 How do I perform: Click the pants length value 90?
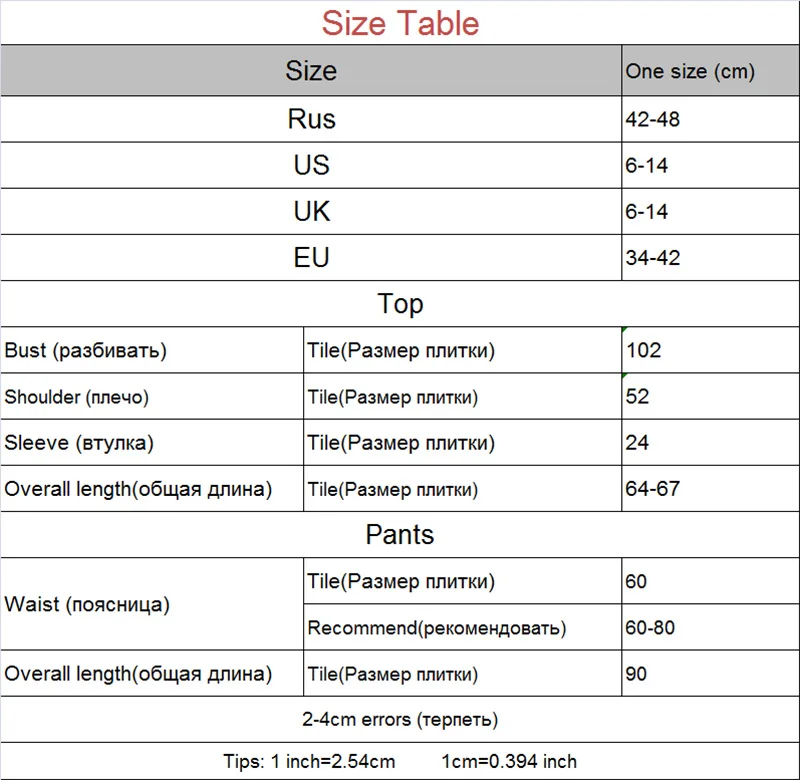coord(711,673)
